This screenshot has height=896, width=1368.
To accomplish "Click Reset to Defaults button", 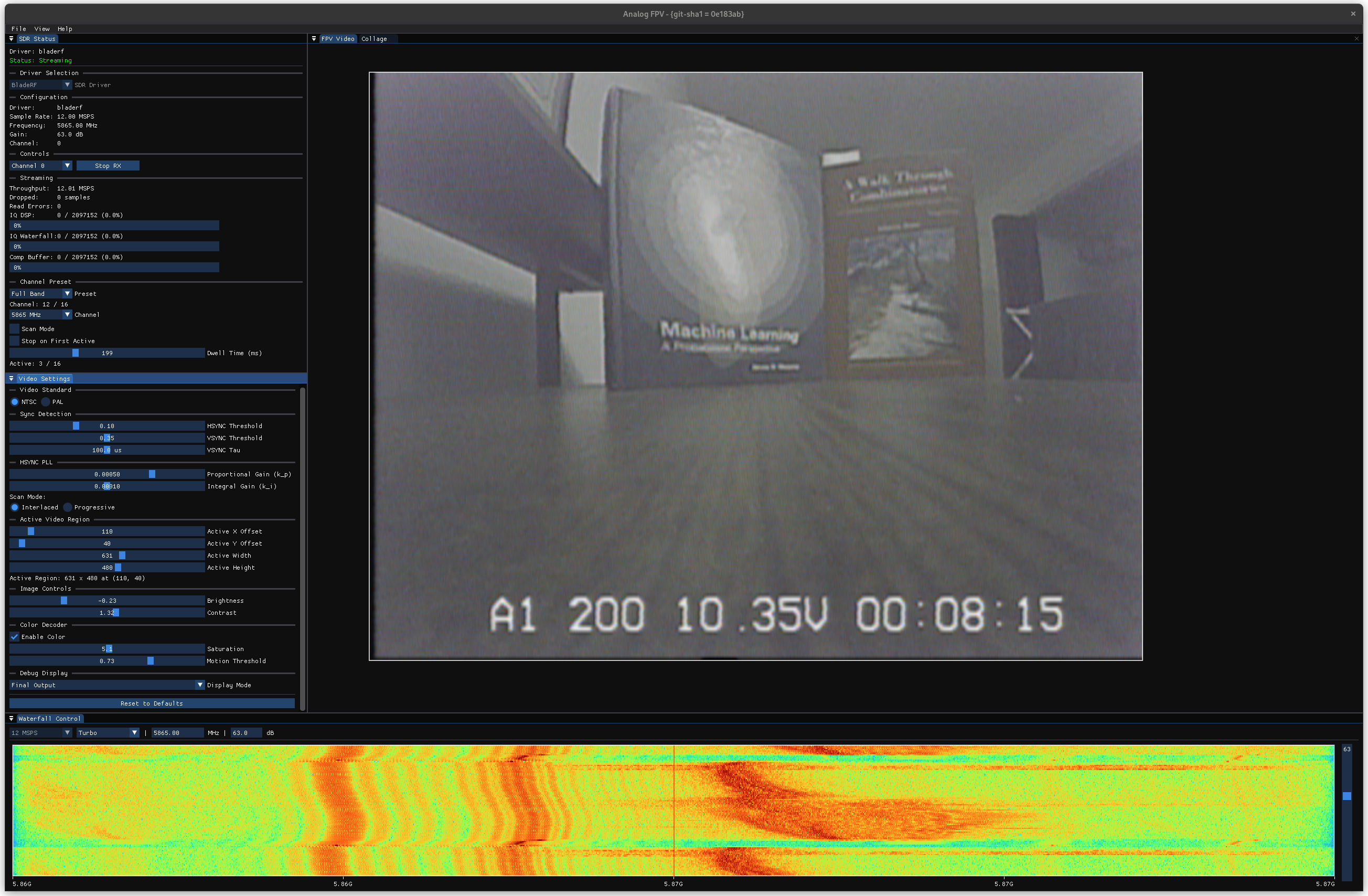I will click(x=152, y=703).
